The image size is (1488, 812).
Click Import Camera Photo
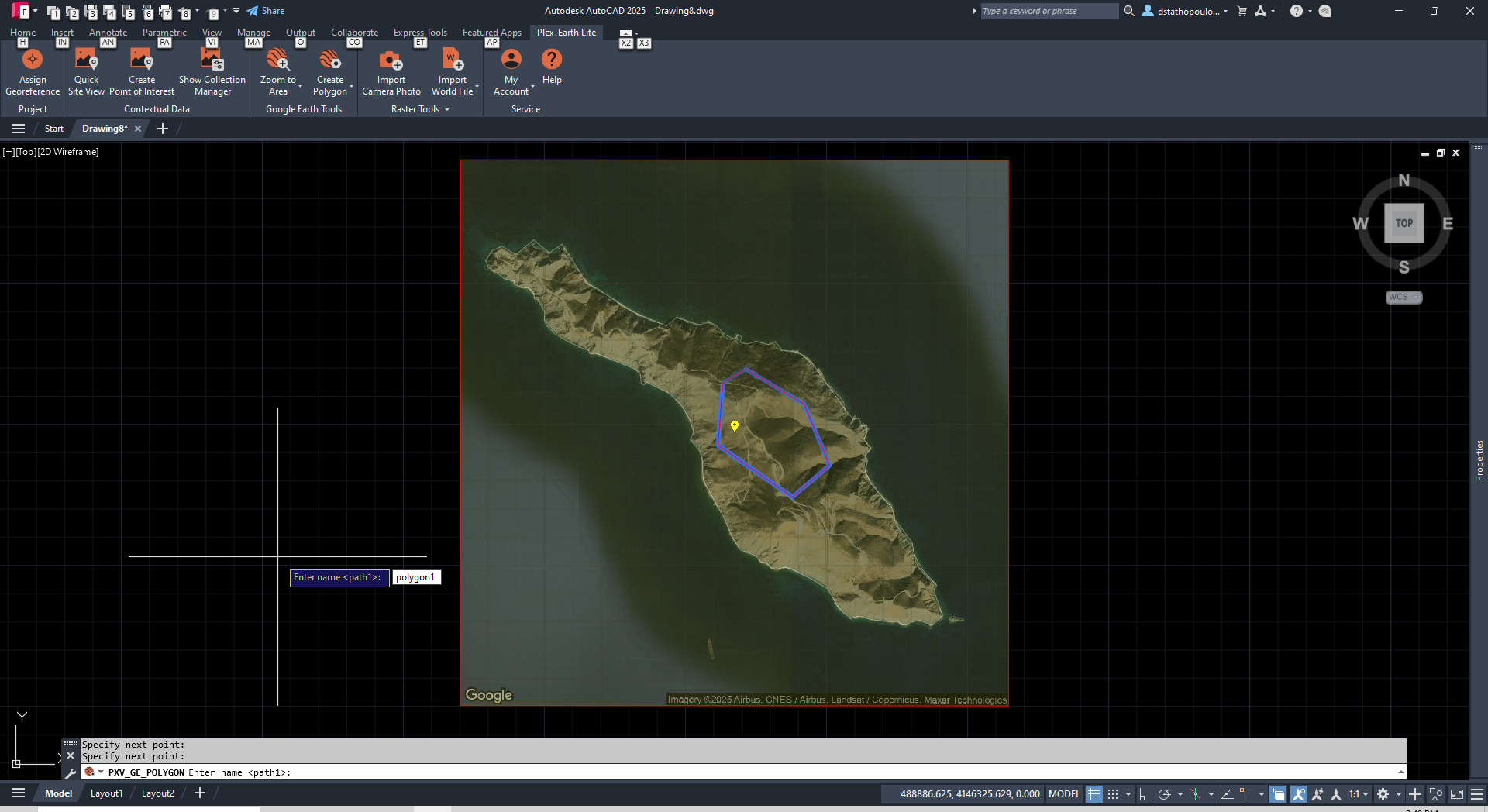tap(391, 72)
